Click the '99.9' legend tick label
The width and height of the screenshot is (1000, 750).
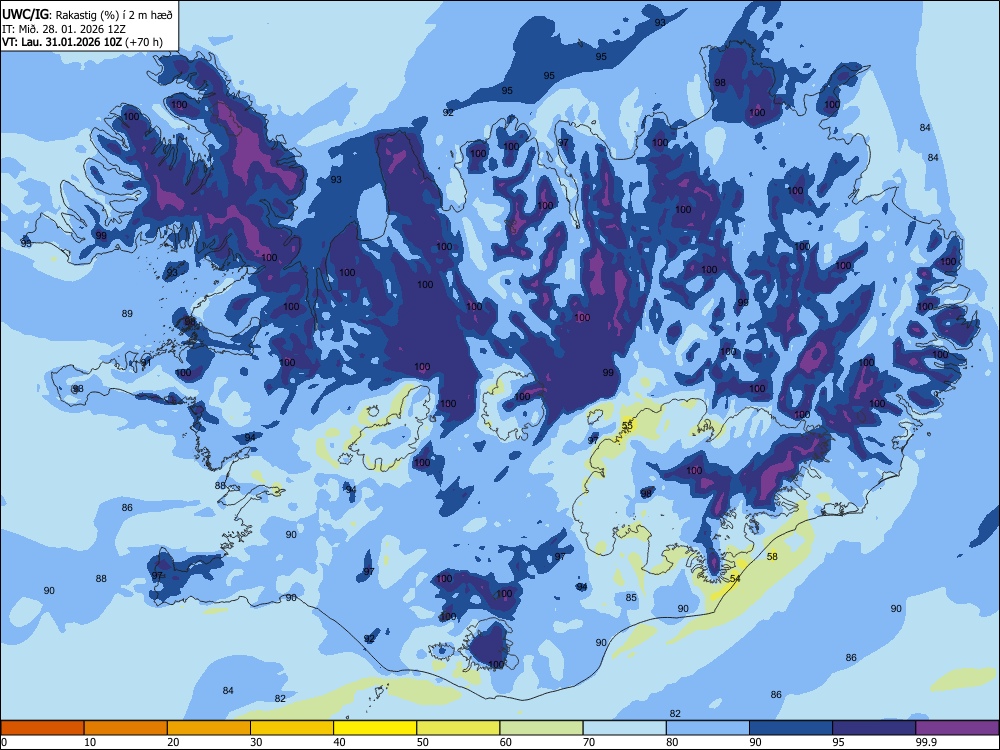(x=926, y=742)
